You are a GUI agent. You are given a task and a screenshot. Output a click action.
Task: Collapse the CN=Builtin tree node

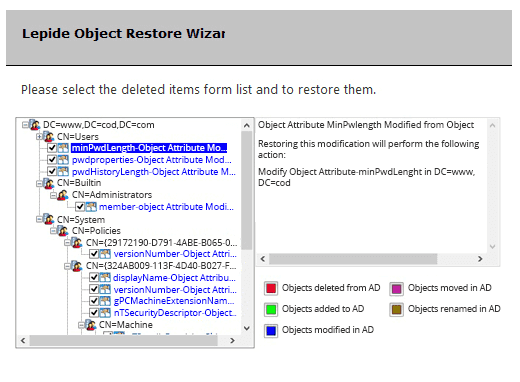point(39,183)
